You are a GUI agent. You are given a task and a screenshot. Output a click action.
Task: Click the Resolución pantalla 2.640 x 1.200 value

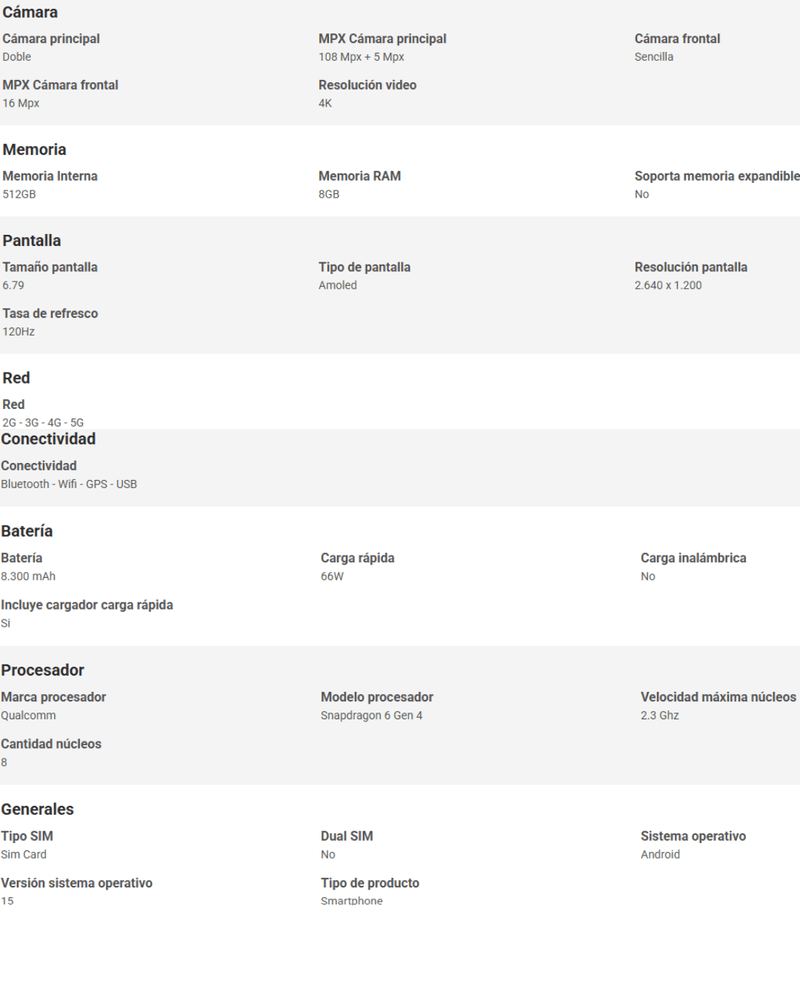(668, 286)
